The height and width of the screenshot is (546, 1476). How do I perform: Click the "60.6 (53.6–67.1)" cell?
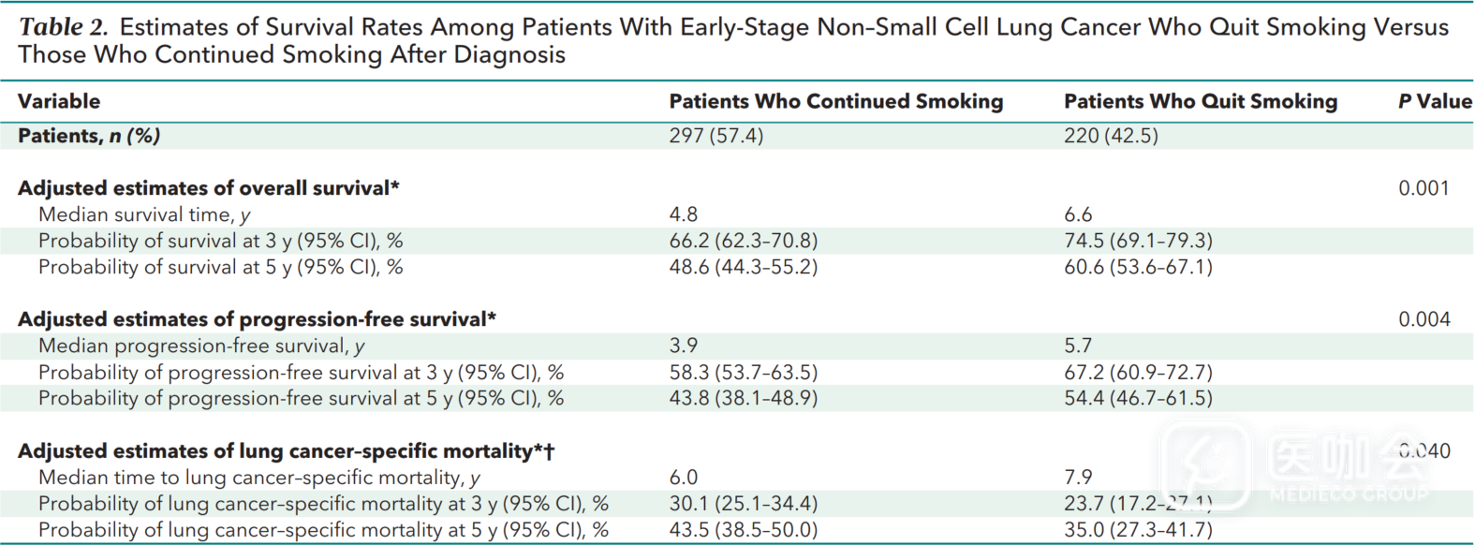1137,267
